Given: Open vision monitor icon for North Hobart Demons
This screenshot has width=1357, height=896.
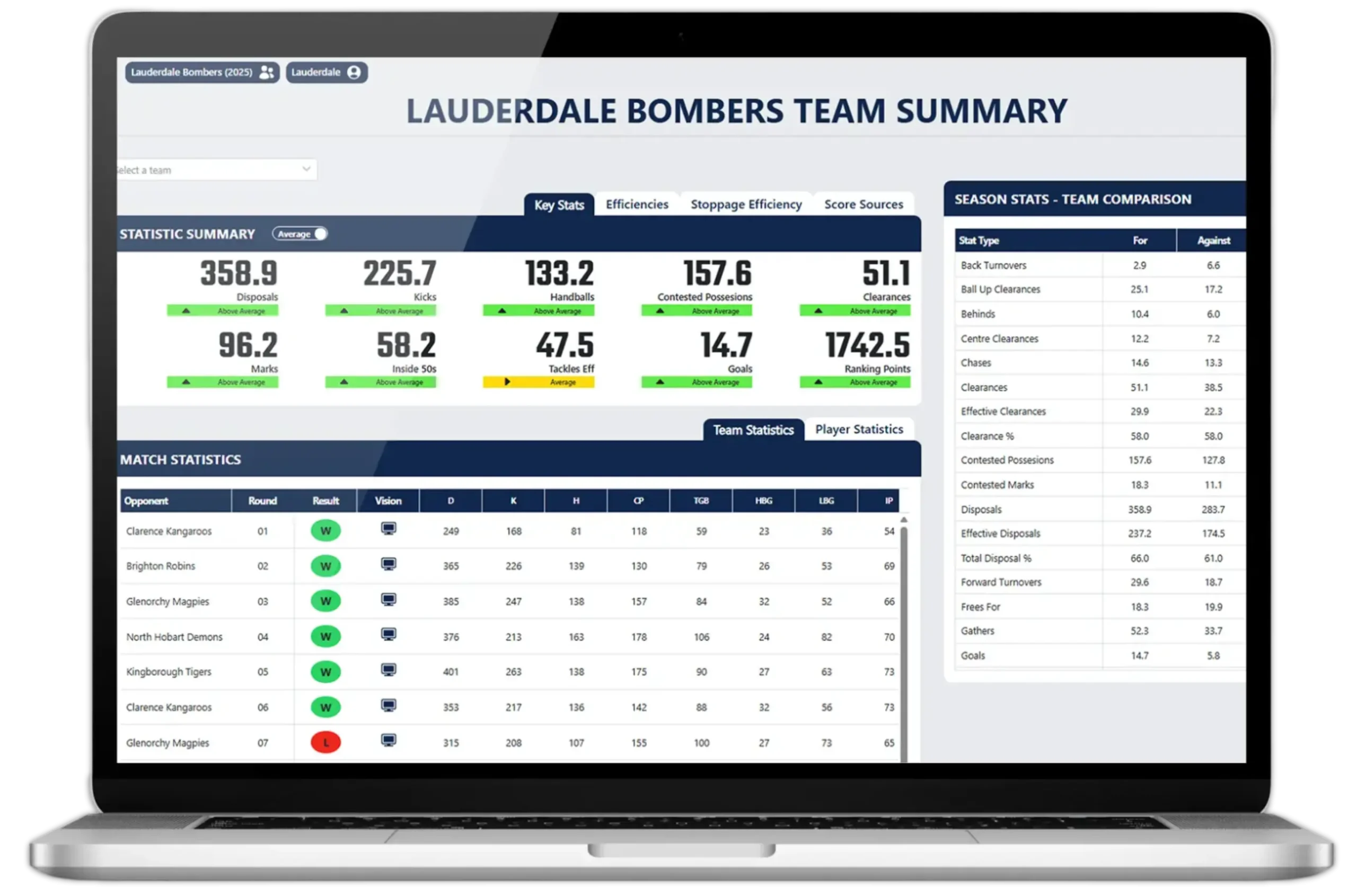Looking at the screenshot, I should (389, 635).
